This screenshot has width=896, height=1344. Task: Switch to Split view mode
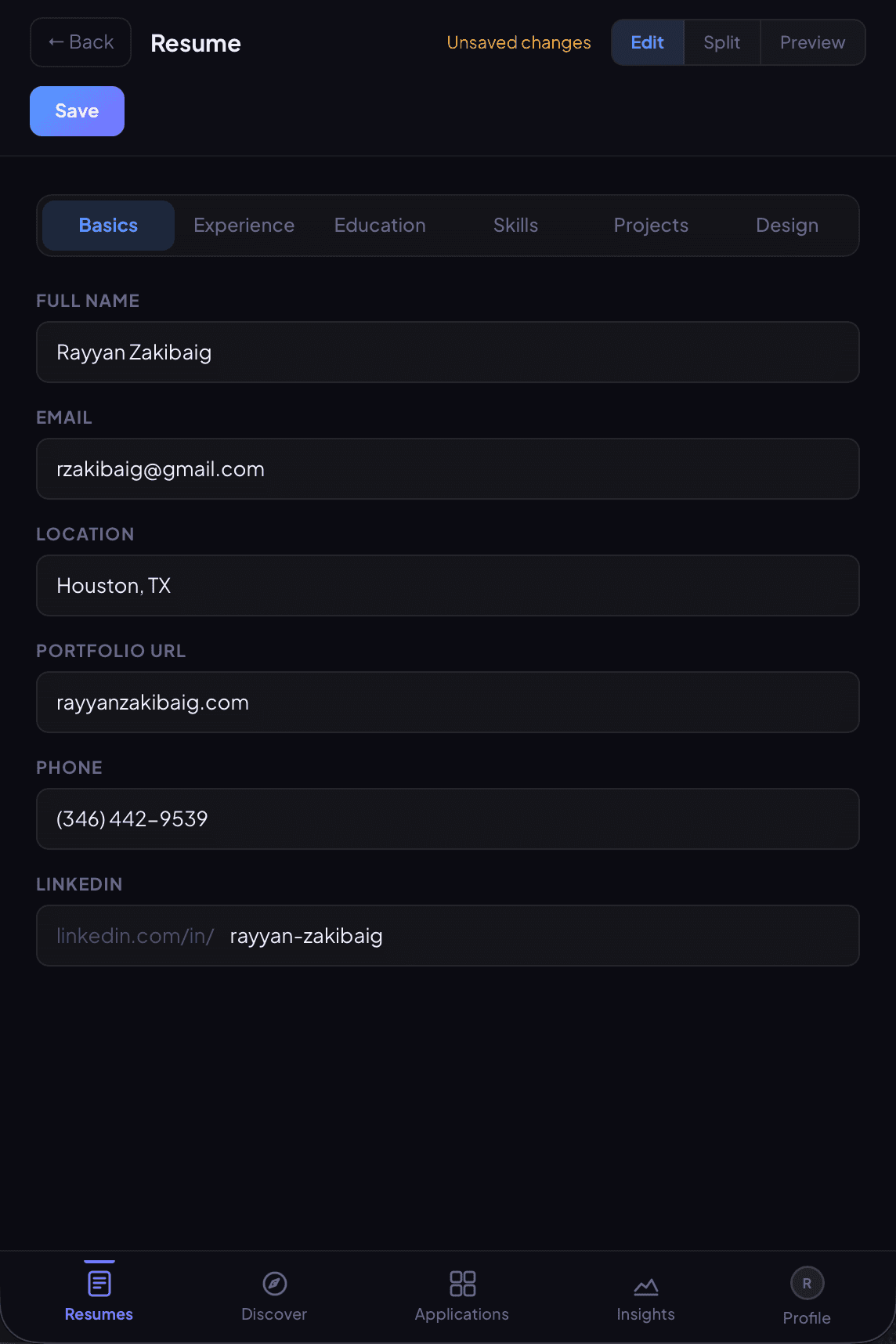pos(721,42)
